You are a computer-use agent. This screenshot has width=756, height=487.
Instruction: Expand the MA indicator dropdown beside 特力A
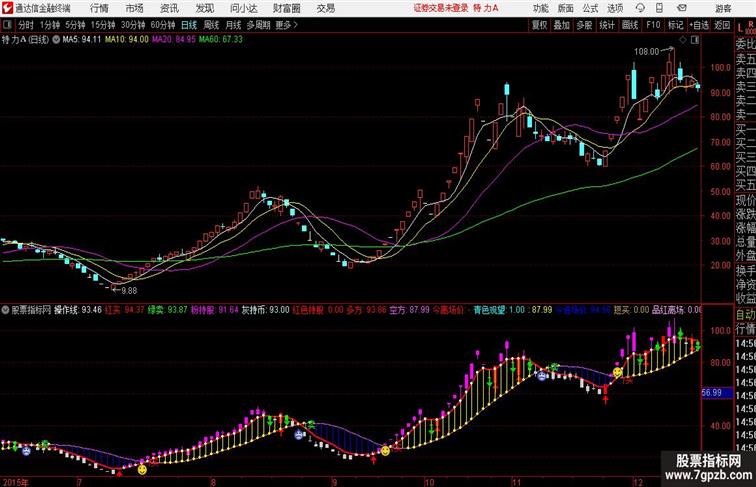coord(56,40)
